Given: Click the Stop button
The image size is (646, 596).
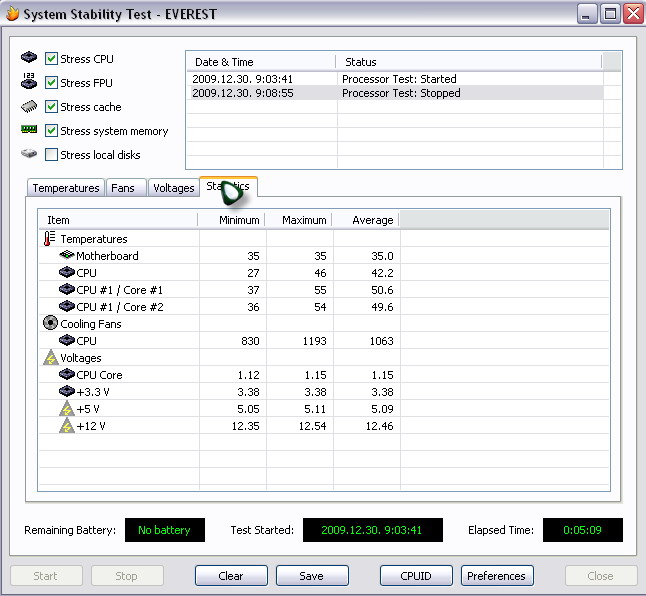Looking at the screenshot, I should 127,575.
